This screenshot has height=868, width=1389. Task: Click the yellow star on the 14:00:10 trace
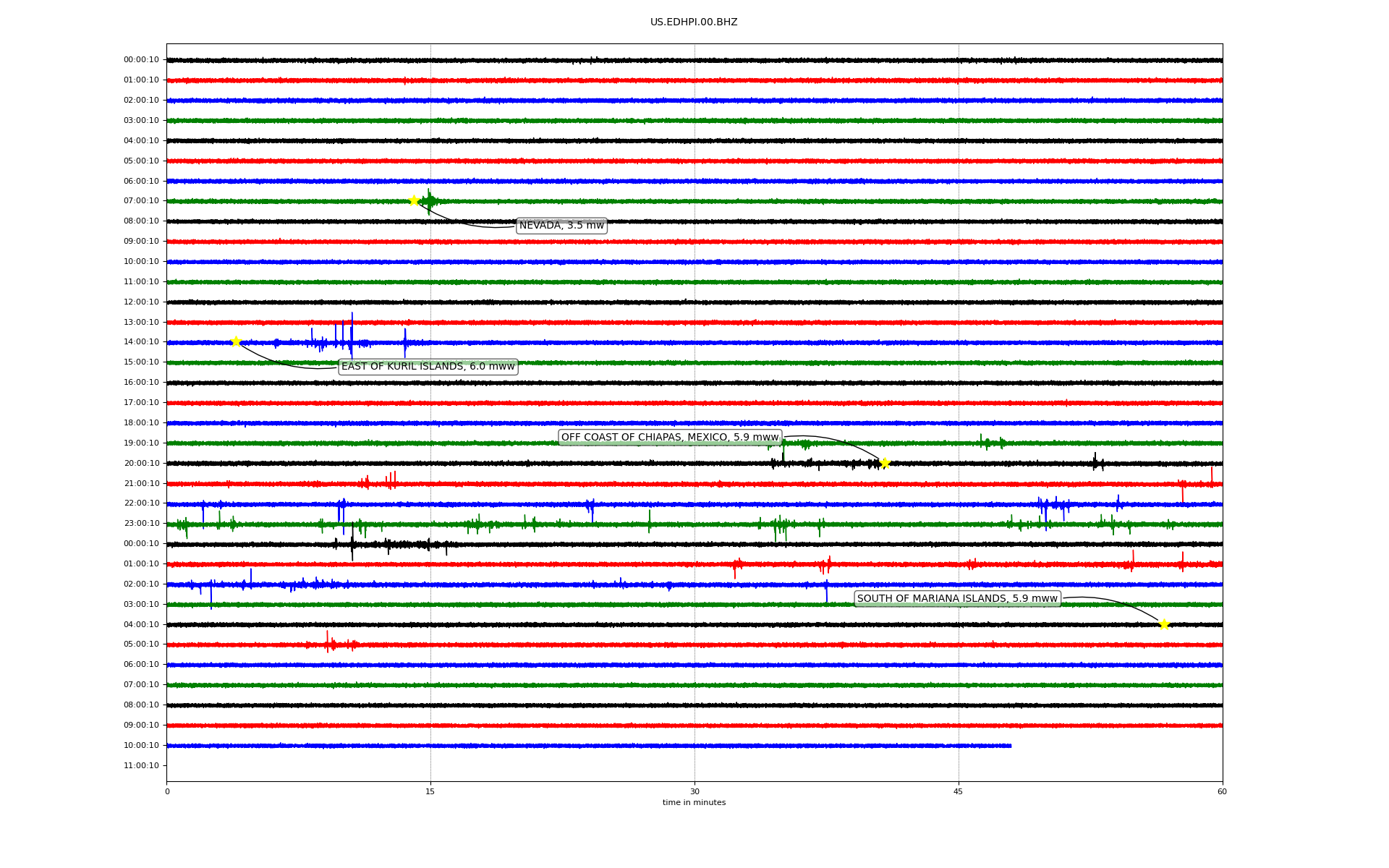coord(236,341)
